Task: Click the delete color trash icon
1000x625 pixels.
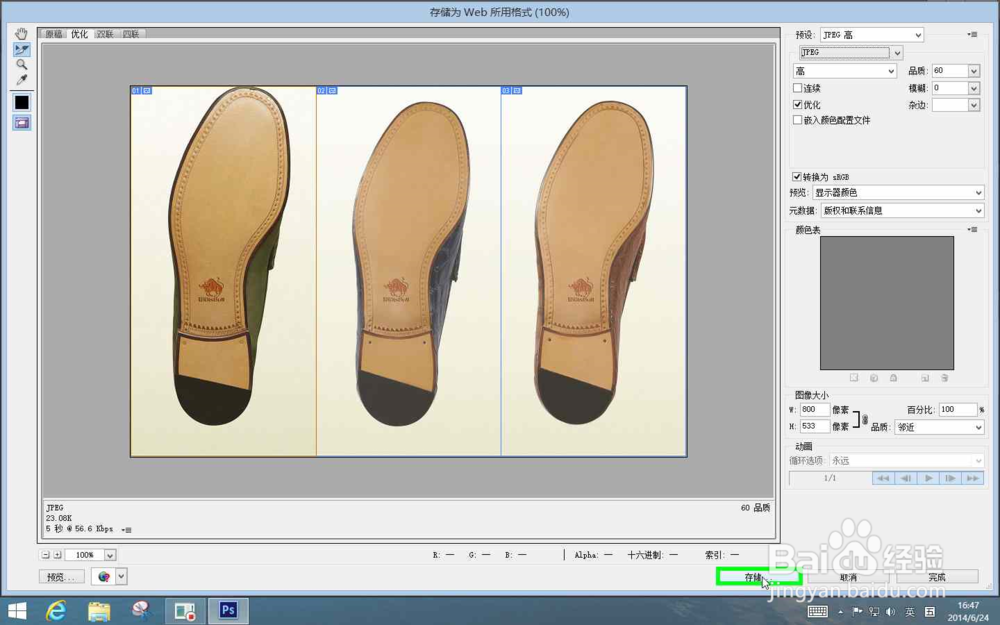Action: pos(945,378)
